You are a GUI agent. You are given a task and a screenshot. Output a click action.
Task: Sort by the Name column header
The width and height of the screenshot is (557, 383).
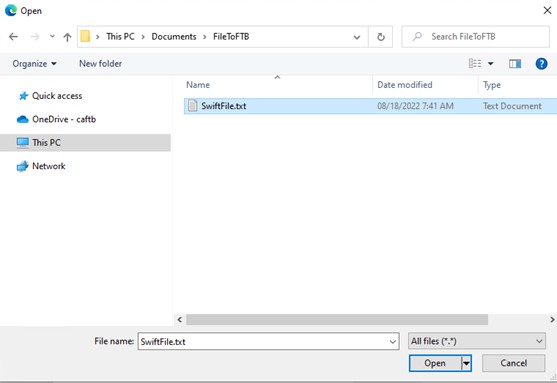pyautogui.click(x=198, y=85)
